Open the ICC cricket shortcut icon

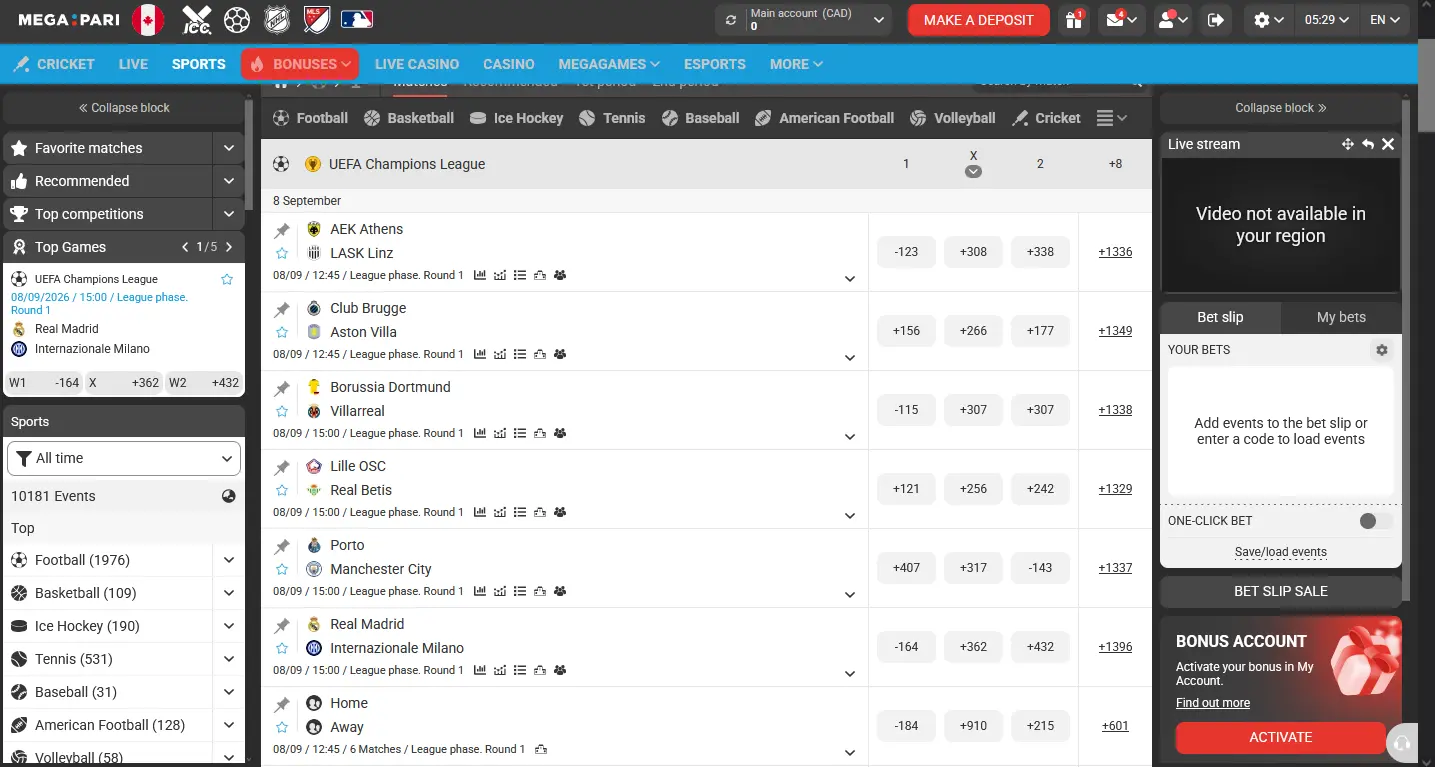[197, 20]
